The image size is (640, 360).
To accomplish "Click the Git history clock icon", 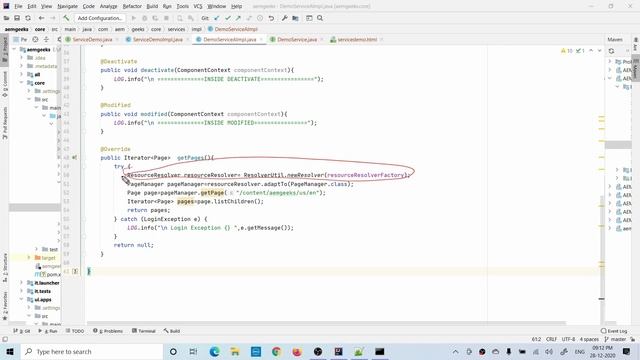I will tap(260, 18).
